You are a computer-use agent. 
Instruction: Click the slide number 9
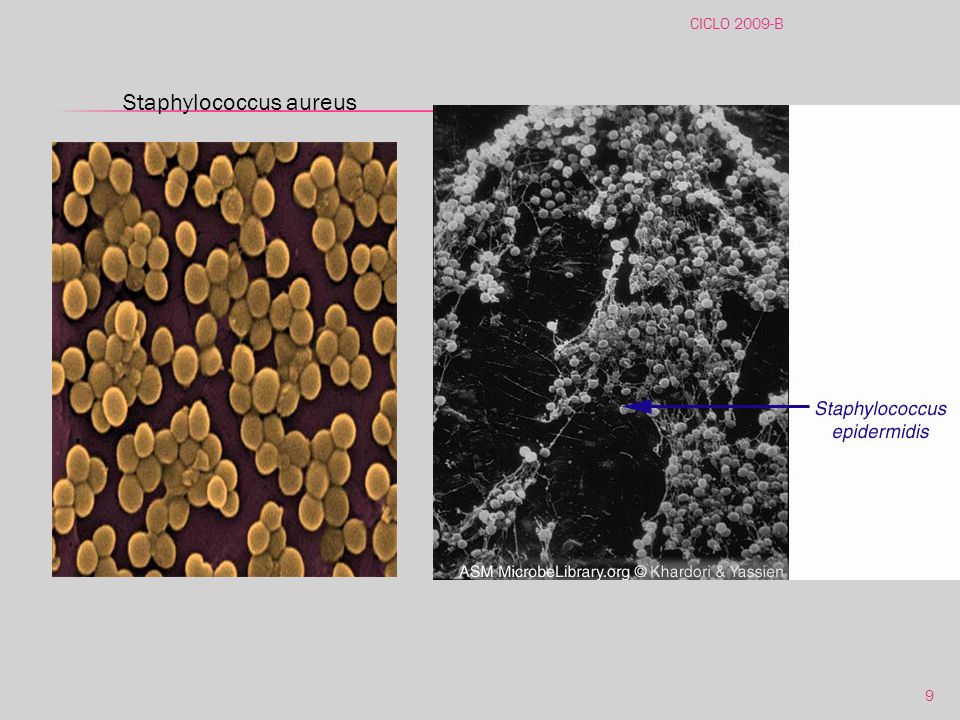[929, 696]
